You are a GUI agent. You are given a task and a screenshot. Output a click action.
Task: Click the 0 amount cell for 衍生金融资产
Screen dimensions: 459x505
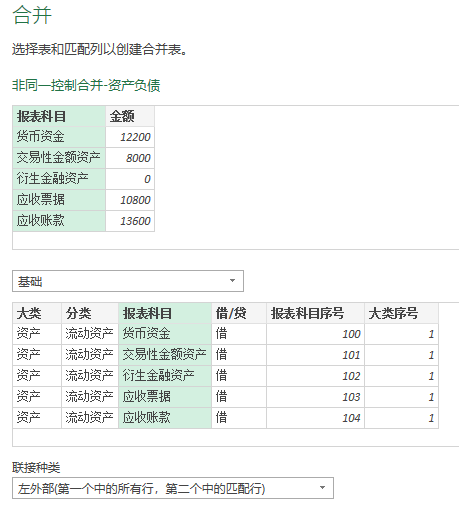click(x=130, y=179)
